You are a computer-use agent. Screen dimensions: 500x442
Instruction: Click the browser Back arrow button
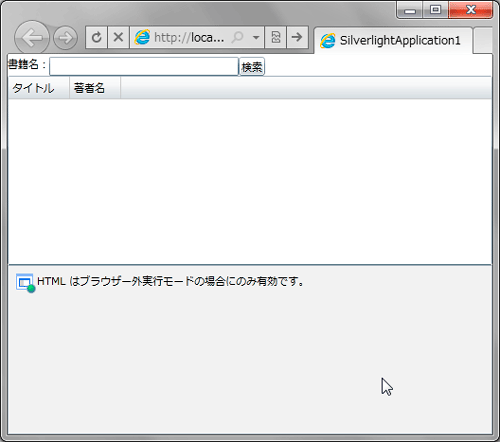pos(32,38)
